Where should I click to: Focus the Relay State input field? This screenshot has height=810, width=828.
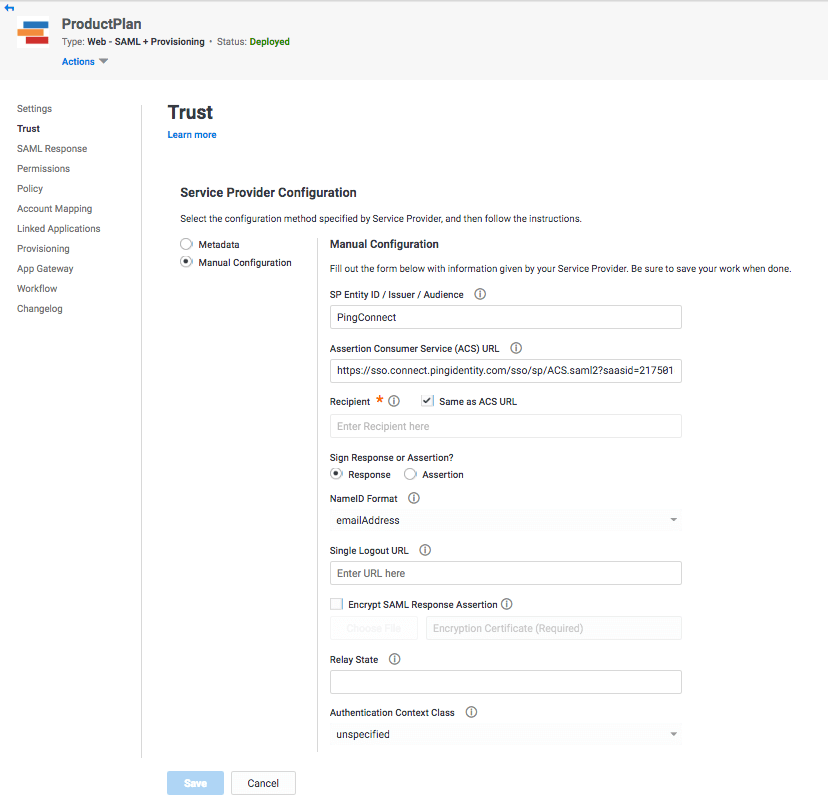tap(505, 682)
